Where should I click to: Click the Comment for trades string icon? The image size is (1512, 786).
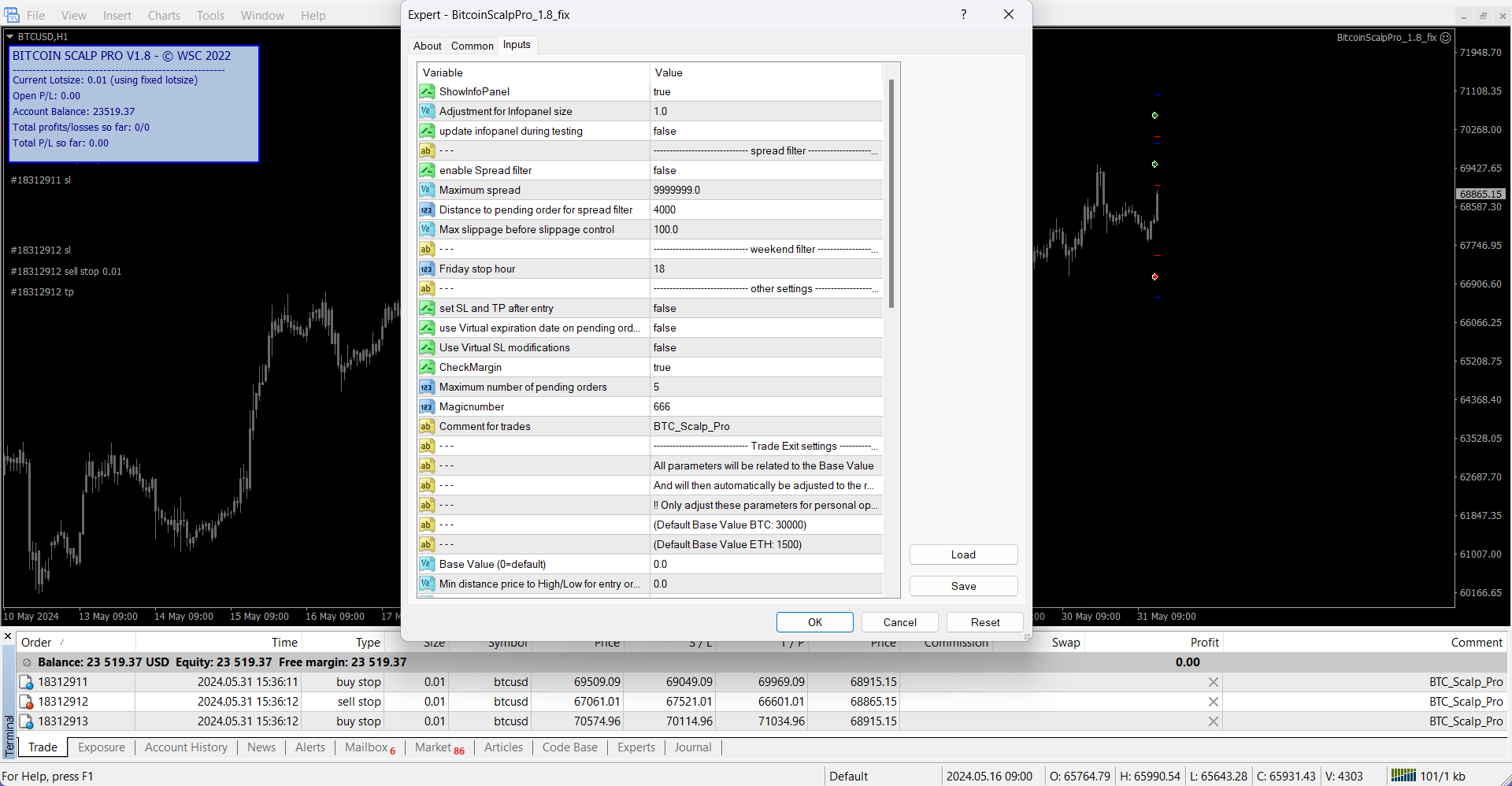[426, 427]
